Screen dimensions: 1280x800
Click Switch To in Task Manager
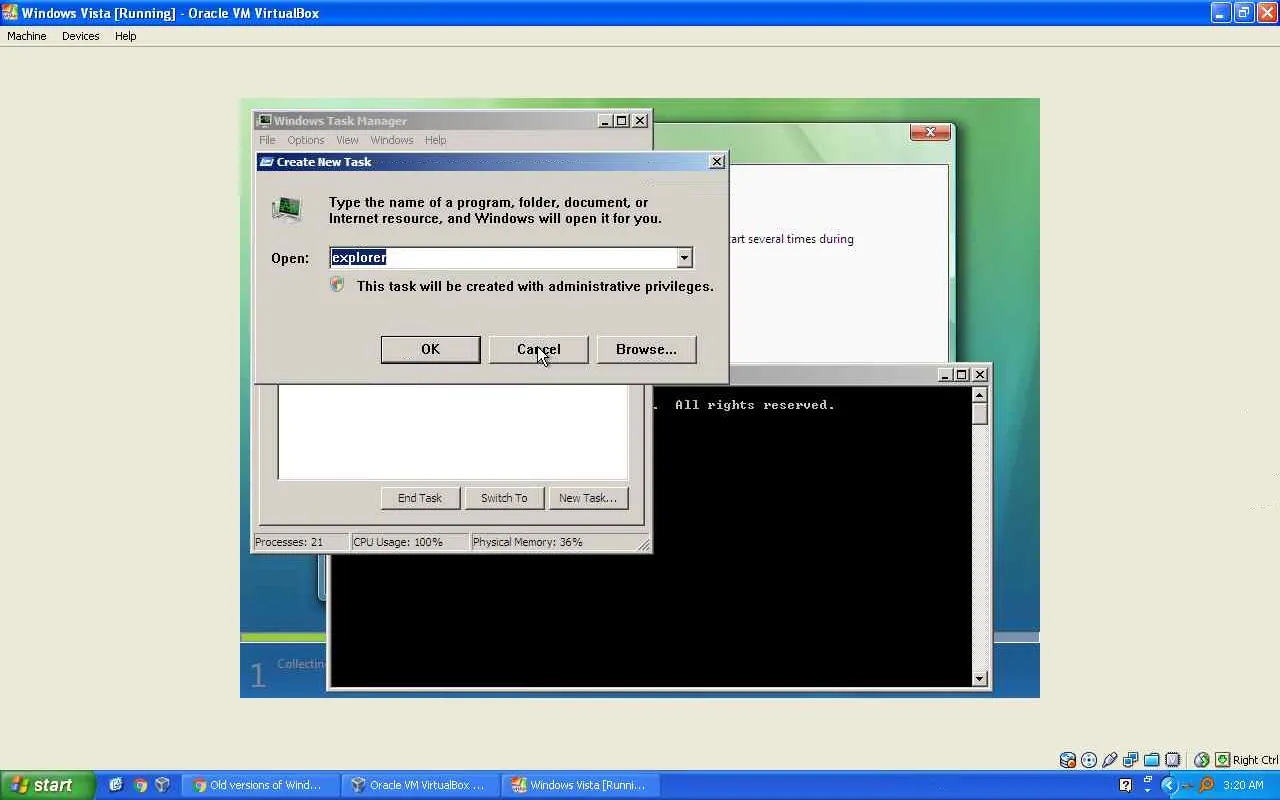point(504,498)
